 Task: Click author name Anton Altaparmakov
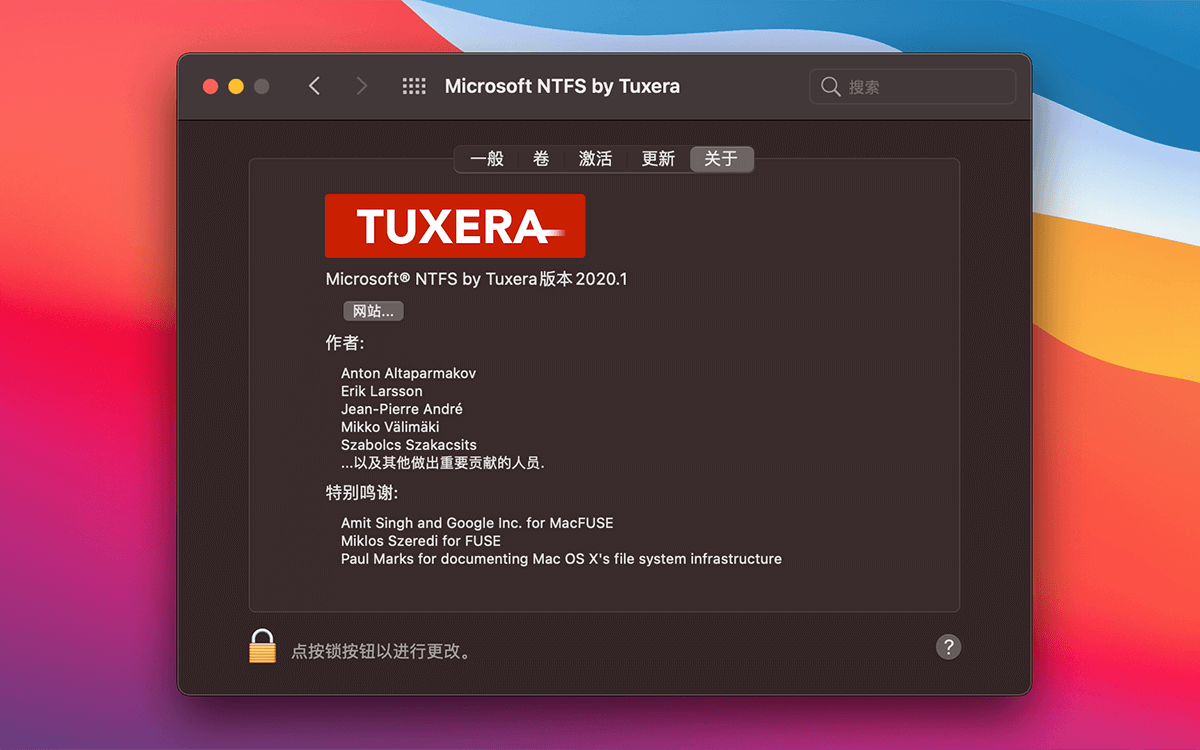click(x=408, y=373)
